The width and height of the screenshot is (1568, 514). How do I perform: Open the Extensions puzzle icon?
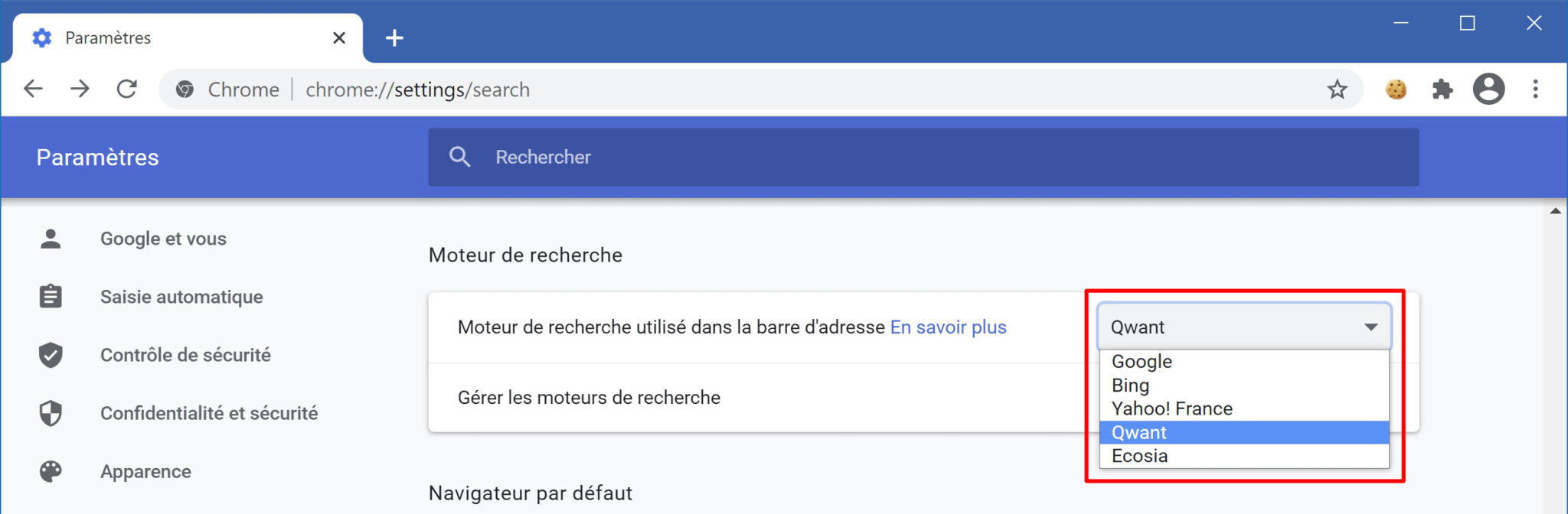pos(1442,89)
